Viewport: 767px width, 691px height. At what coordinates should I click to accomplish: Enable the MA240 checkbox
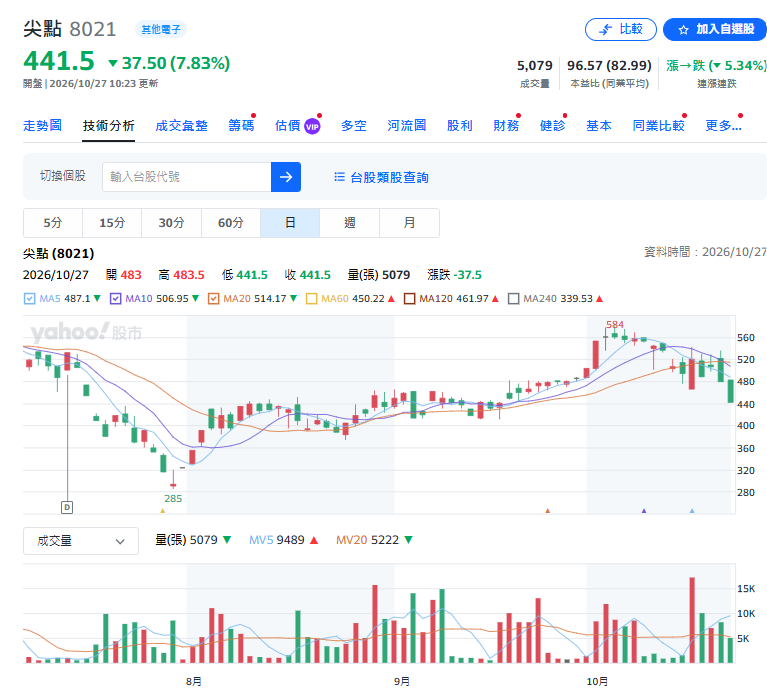514,298
